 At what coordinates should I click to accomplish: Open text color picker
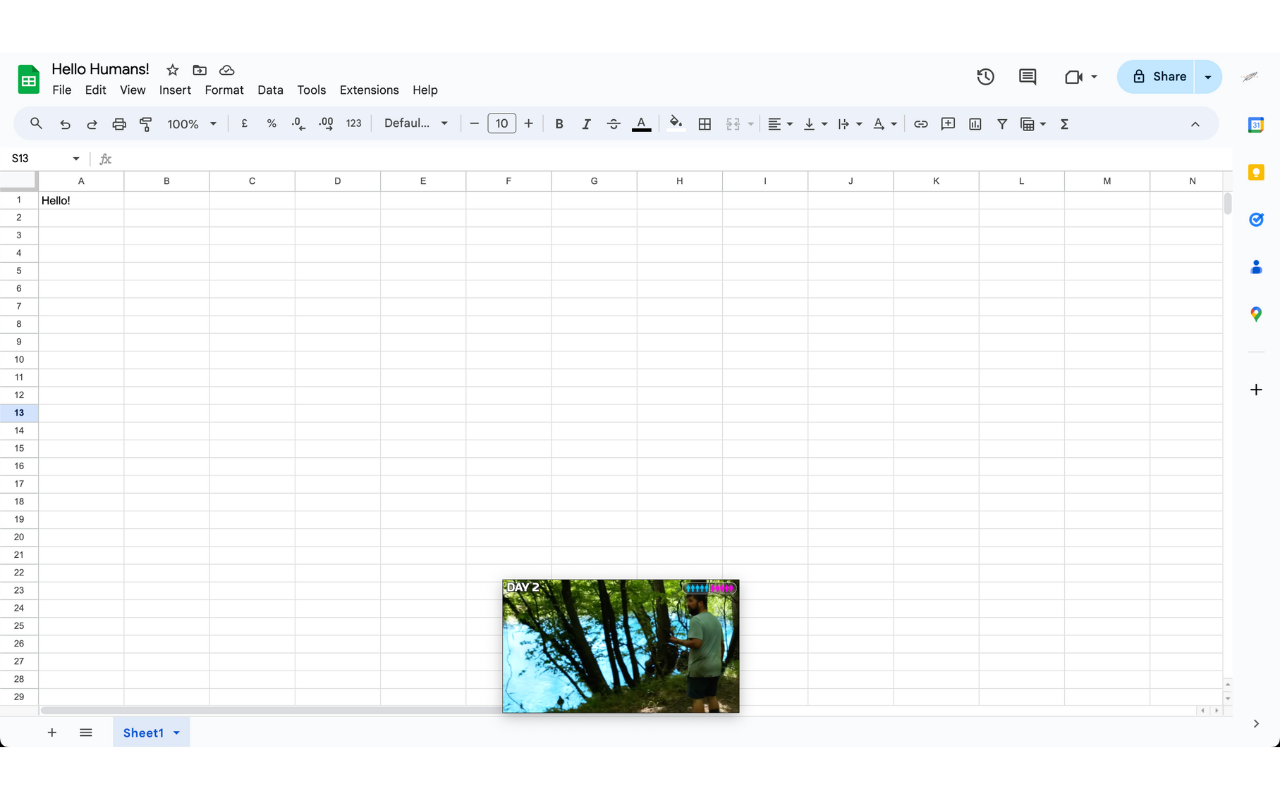(642, 124)
